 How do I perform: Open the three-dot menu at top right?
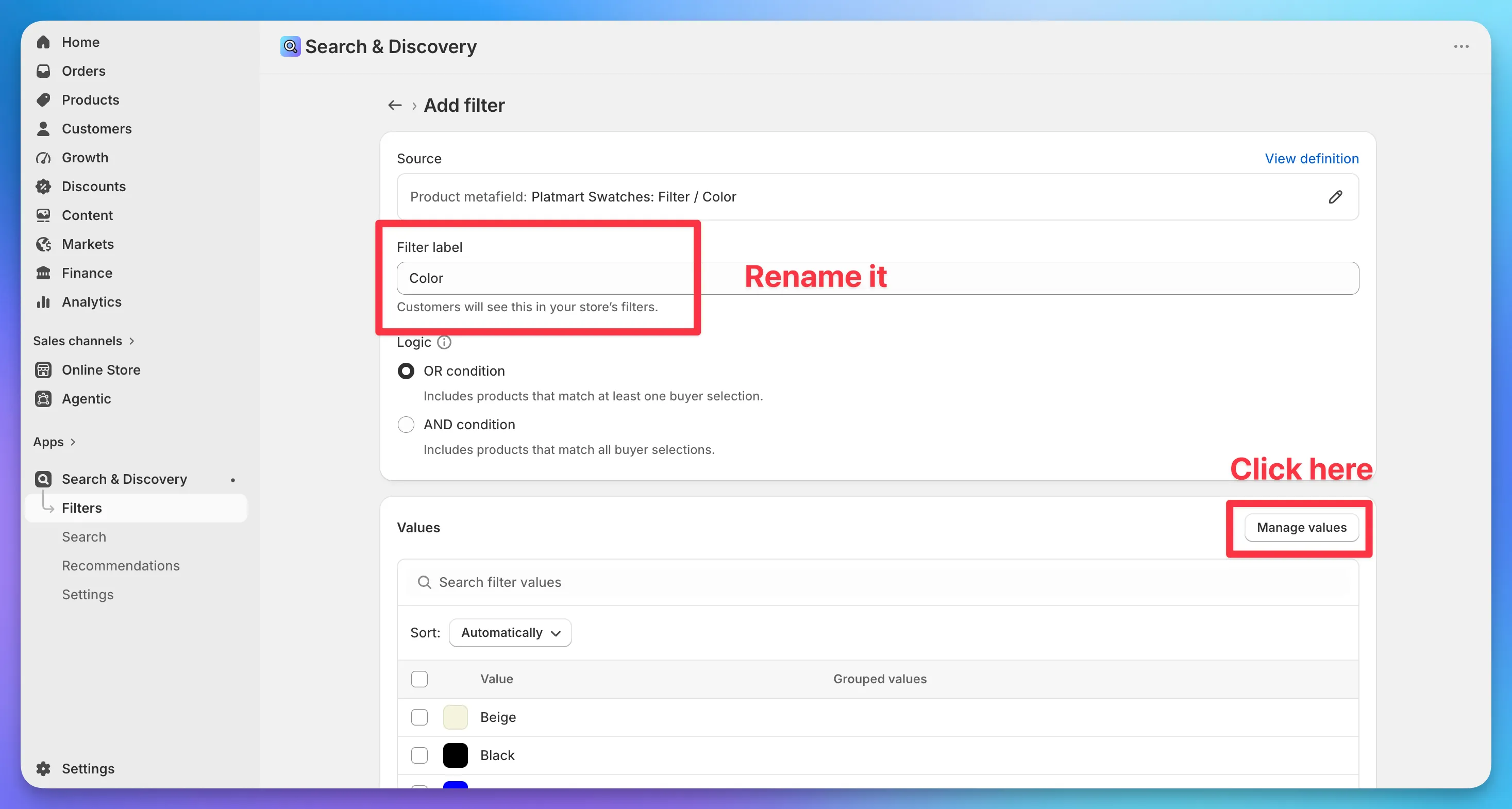1461,46
